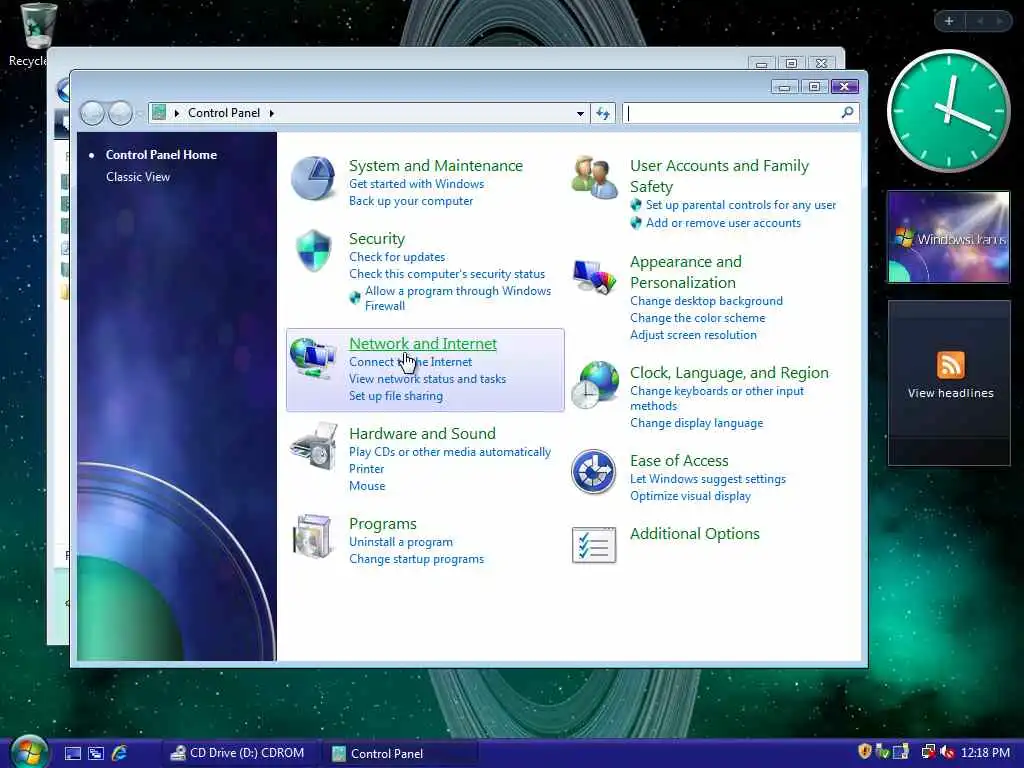Click Adjust screen resolution
Viewport: 1024px width, 768px height.
coord(693,335)
